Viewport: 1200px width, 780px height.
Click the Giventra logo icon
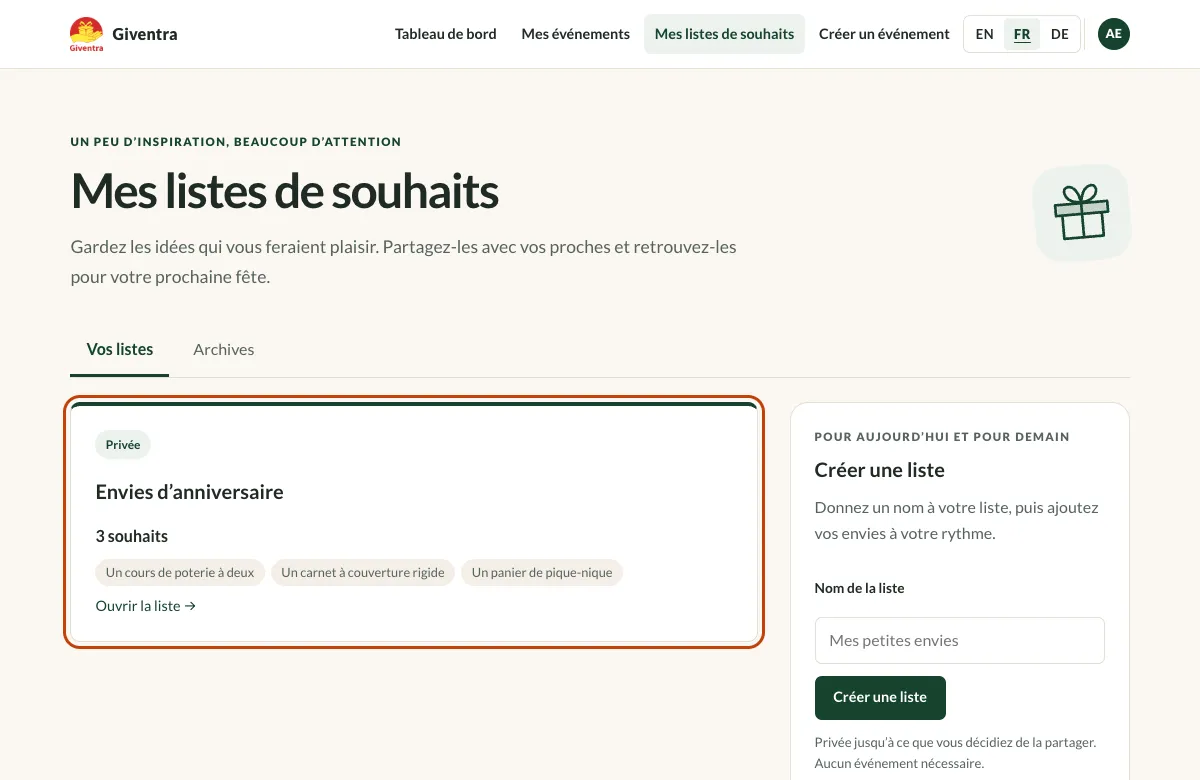(x=86, y=34)
